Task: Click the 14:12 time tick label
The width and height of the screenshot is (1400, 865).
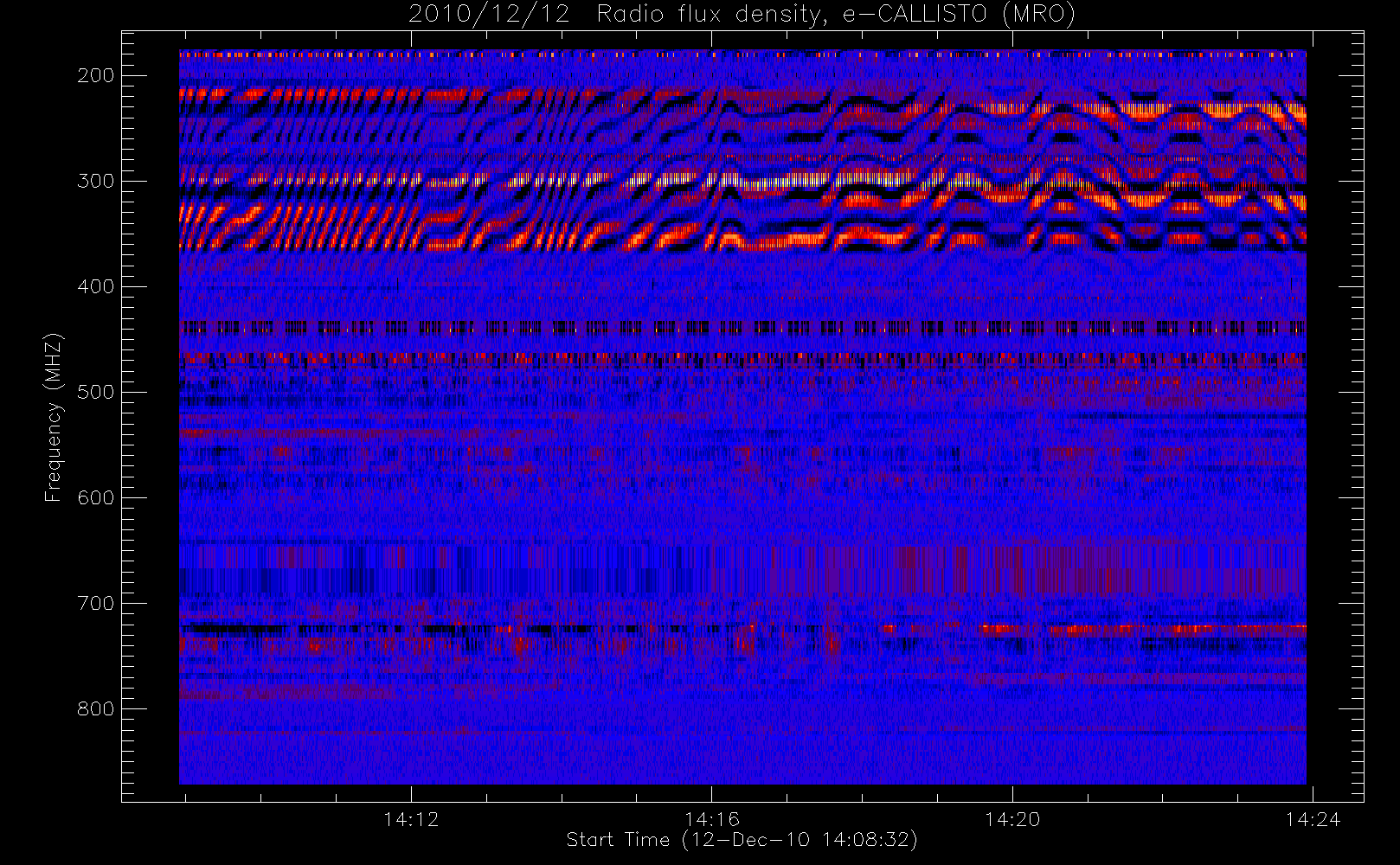Action: (x=411, y=819)
